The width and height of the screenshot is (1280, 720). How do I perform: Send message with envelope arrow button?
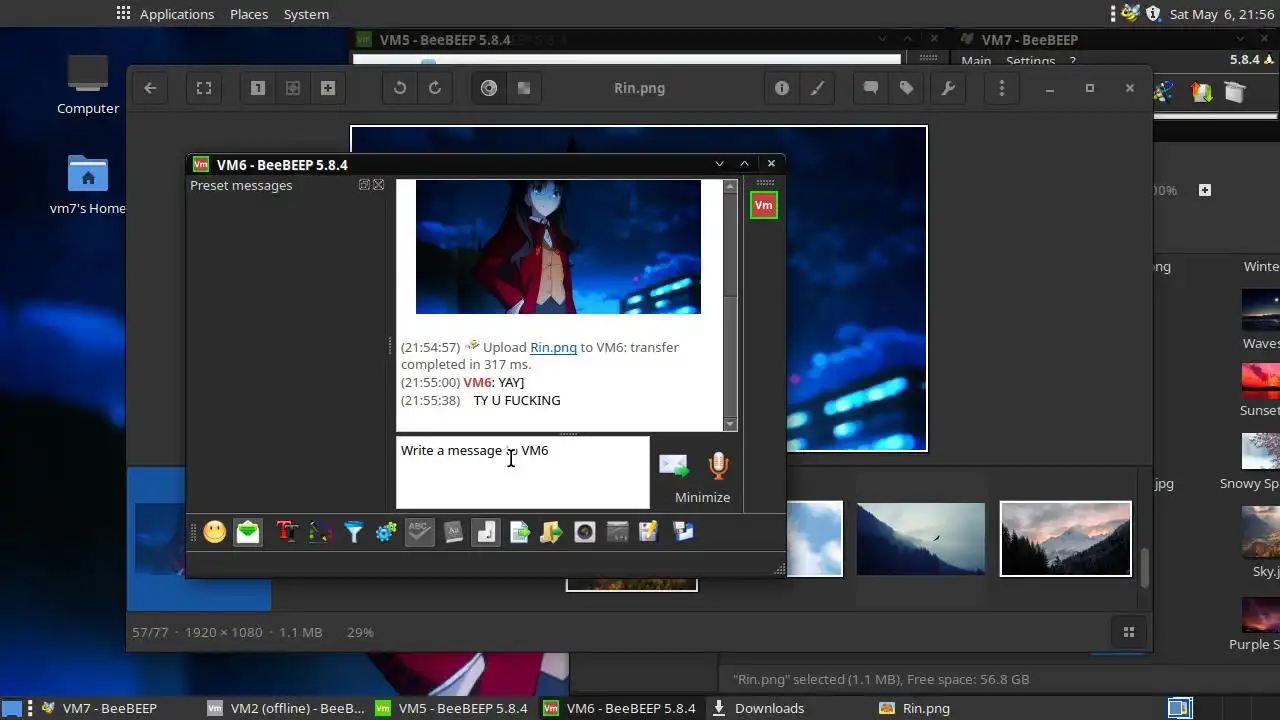click(x=674, y=466)
